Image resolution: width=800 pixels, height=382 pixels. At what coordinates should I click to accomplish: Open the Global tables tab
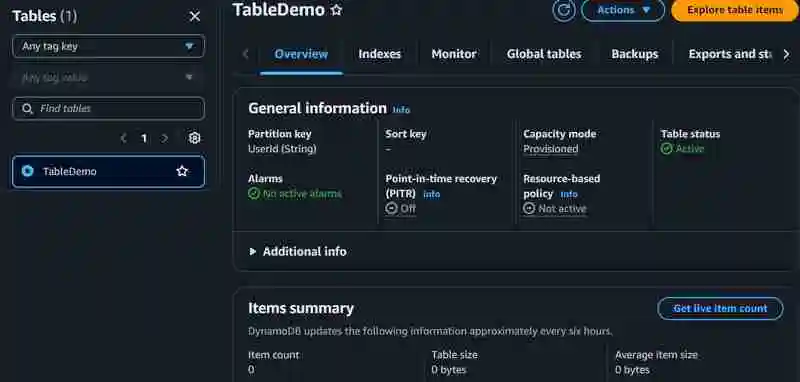coord(544,54)
